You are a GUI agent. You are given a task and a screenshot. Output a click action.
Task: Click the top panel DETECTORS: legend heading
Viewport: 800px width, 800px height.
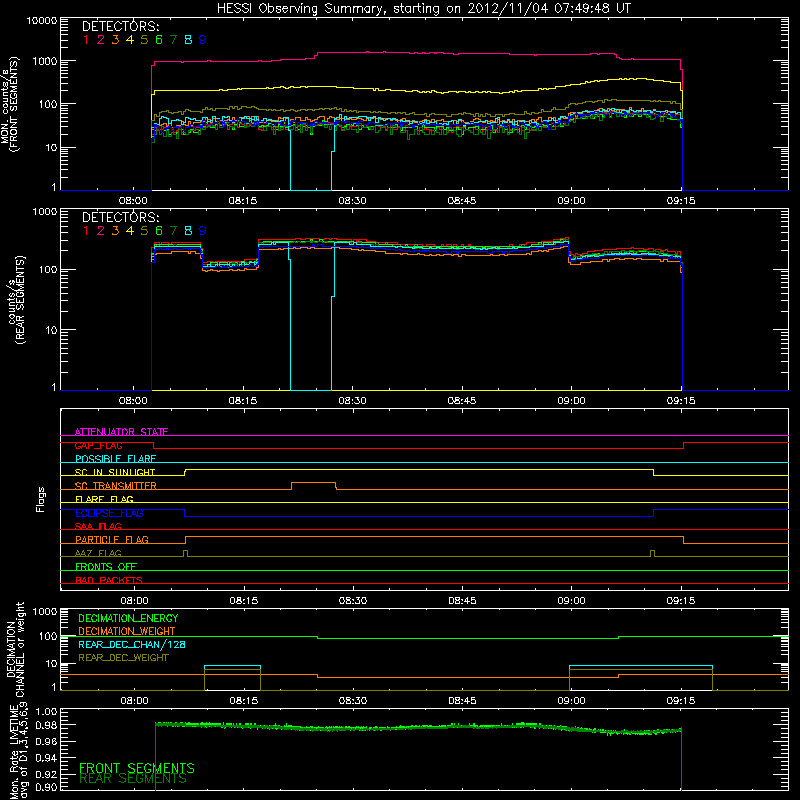tap(121, 26)
